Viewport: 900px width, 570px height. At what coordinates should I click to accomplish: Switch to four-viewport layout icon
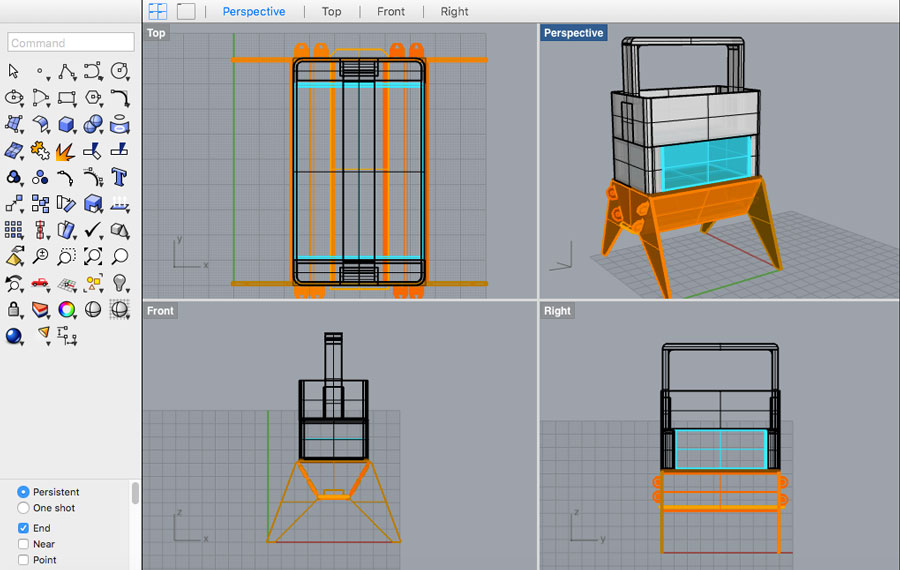click(x=158, y=11)
